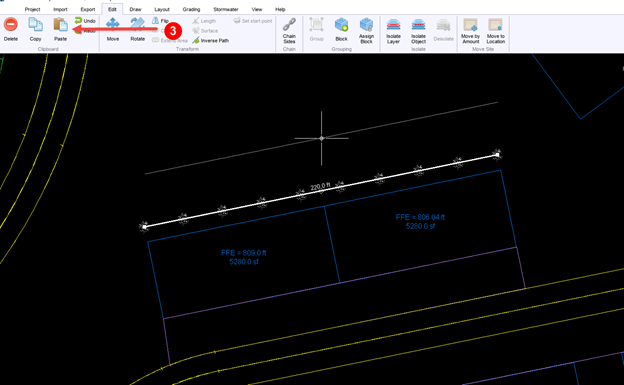Viewport: 624px width, 385px height.
Task: Open the Draw ribbon tab
Action: [135, 9]
